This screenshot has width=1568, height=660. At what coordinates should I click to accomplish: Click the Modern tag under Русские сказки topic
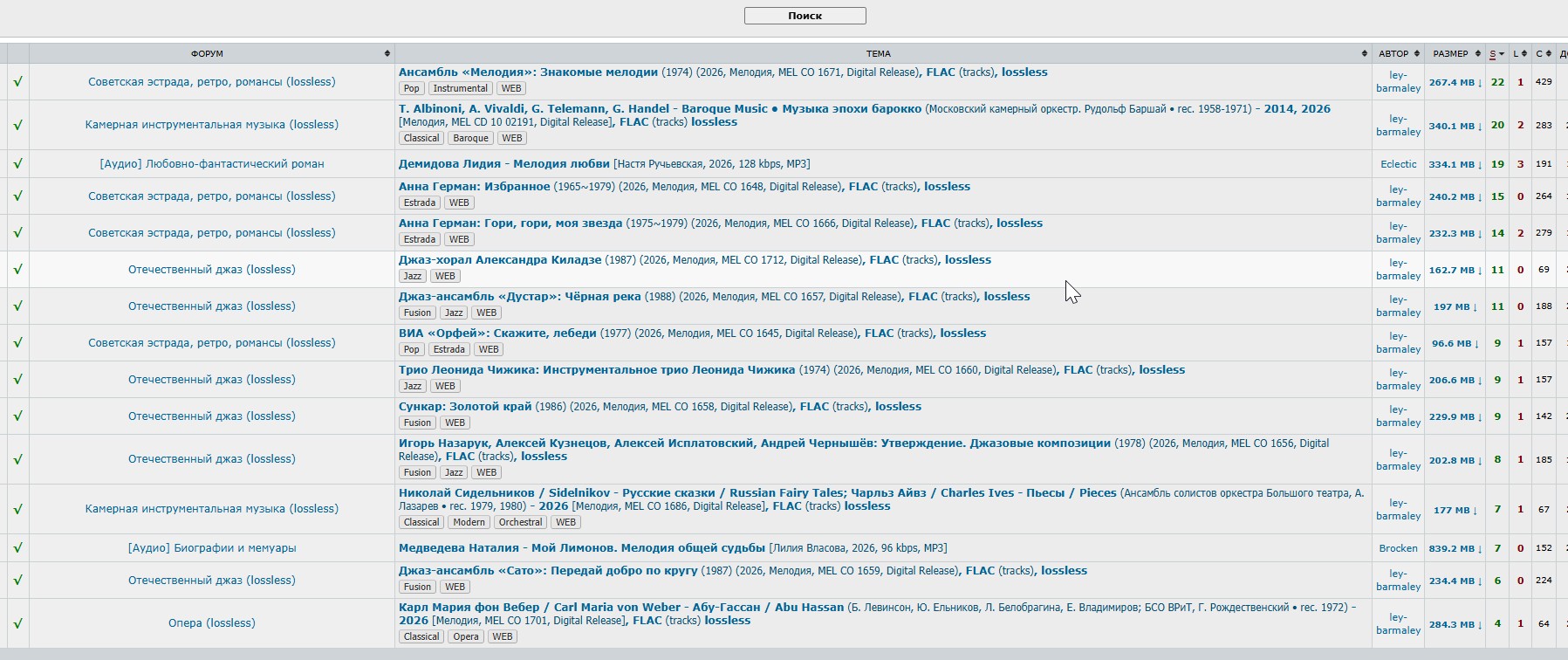tap(469, 522)
